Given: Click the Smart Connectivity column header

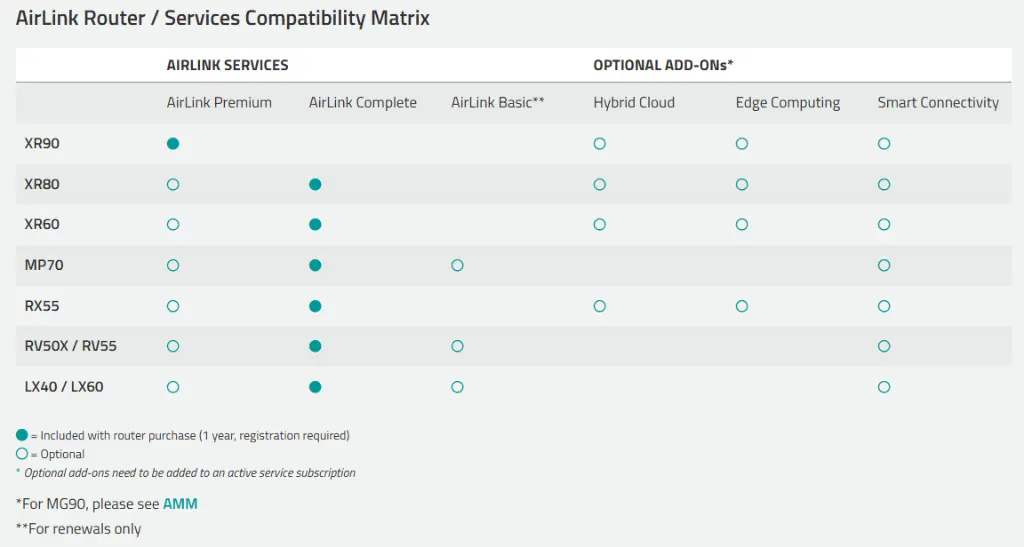Looking at the screenshot, I should coord(938,103).
